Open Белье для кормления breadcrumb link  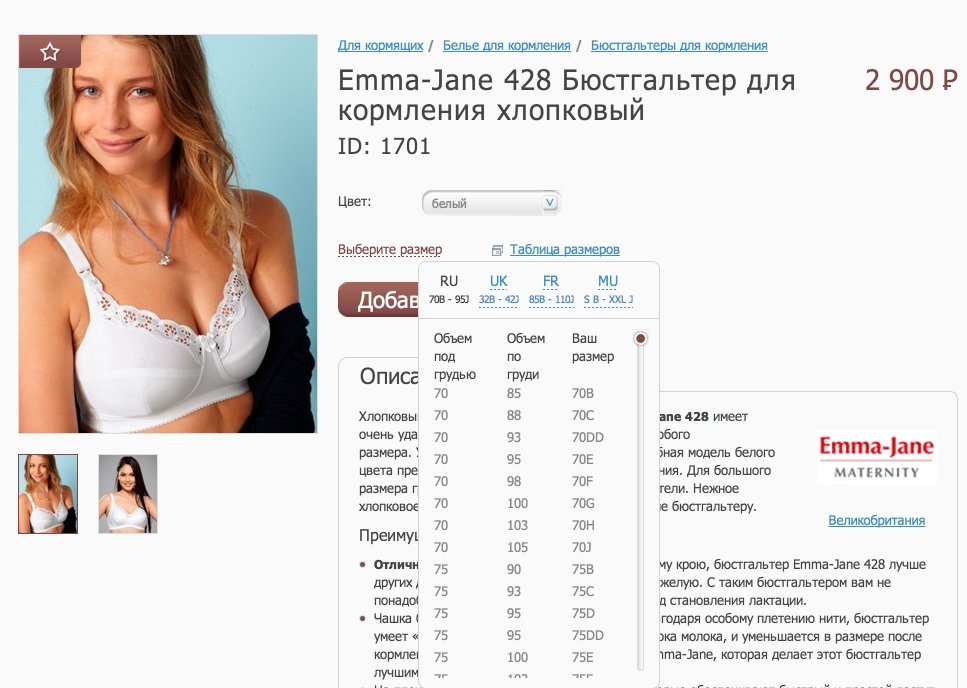tap(506, 45)
